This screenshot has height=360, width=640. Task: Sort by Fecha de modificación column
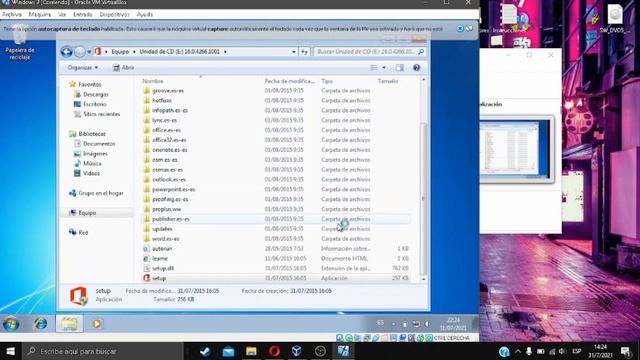click(289, 81)
